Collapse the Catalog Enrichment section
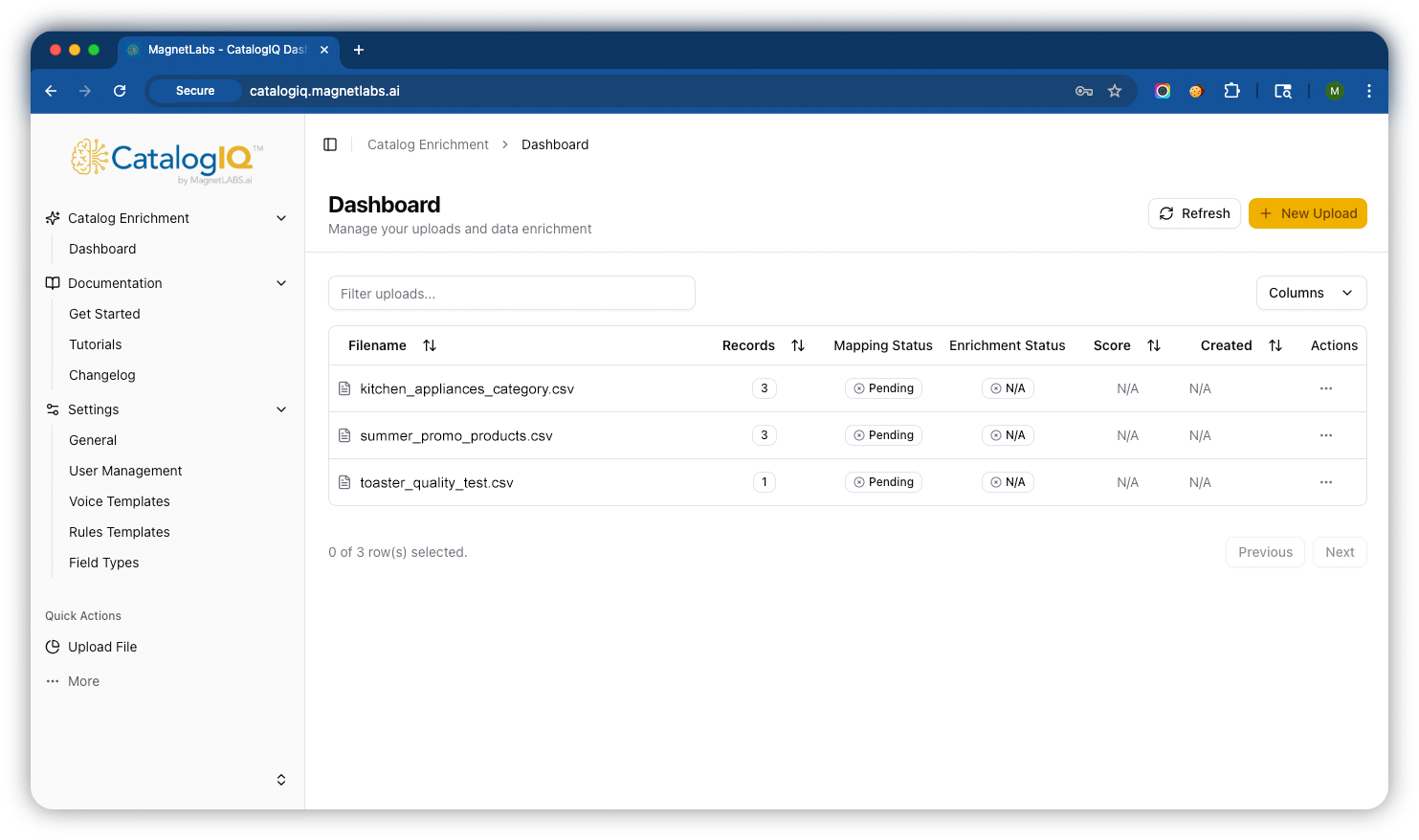1419x840 pixels. tap(281, 218)
